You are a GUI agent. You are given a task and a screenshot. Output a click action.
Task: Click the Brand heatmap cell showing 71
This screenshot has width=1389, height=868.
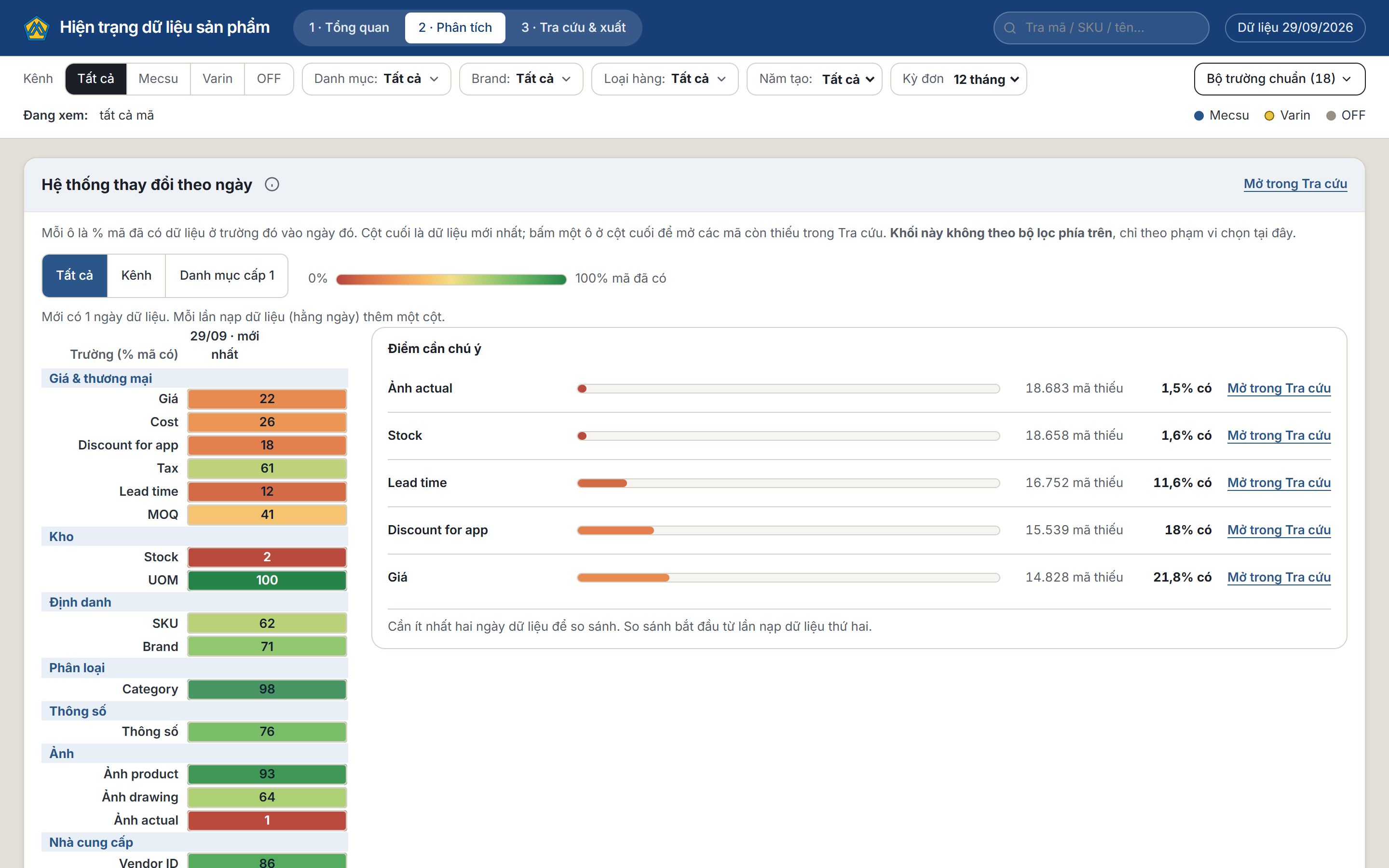(x=267, y=646)
